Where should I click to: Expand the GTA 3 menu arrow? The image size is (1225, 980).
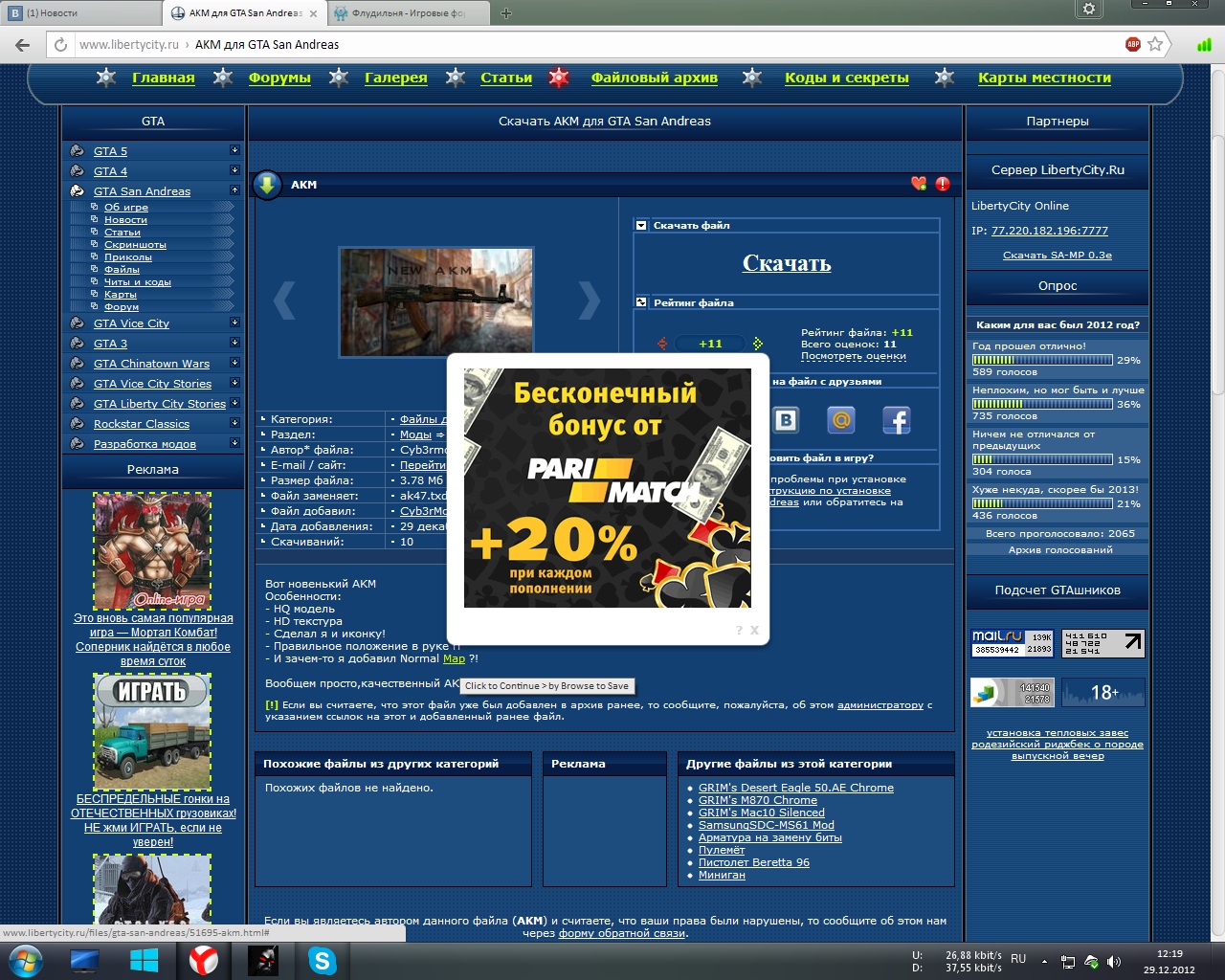234,343
